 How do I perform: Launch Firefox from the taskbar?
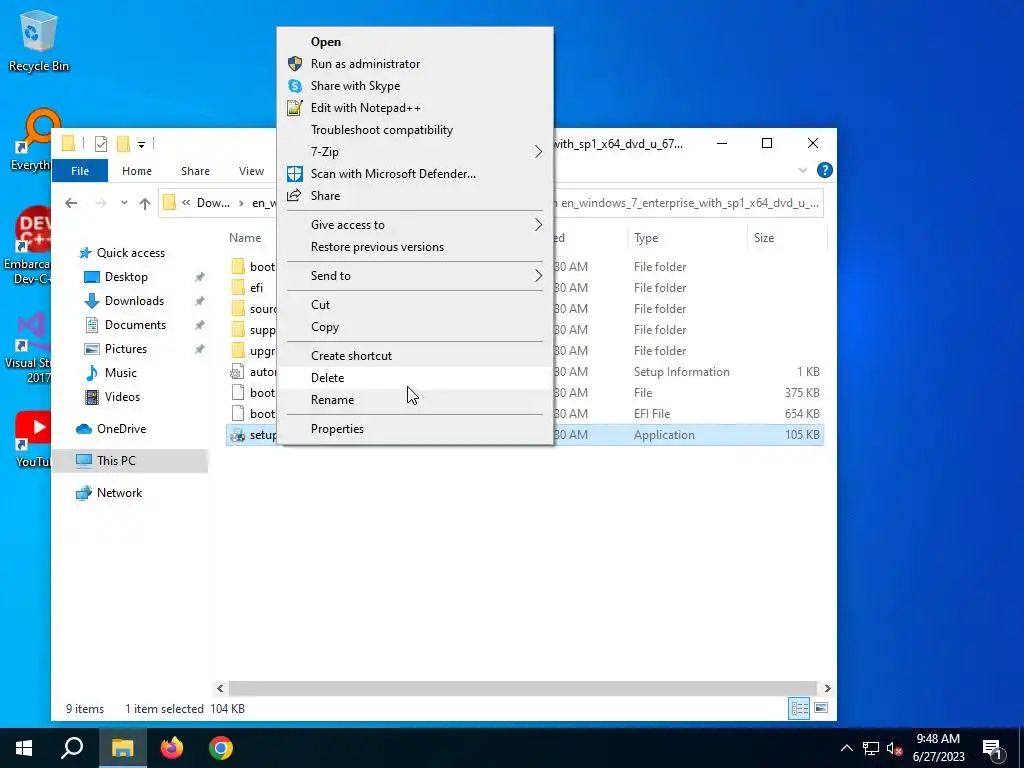point(172,748)
